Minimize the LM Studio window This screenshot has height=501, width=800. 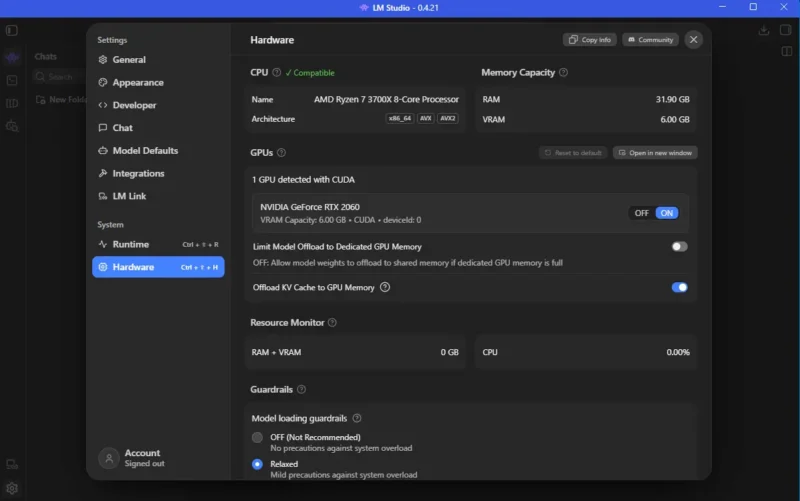722,7
